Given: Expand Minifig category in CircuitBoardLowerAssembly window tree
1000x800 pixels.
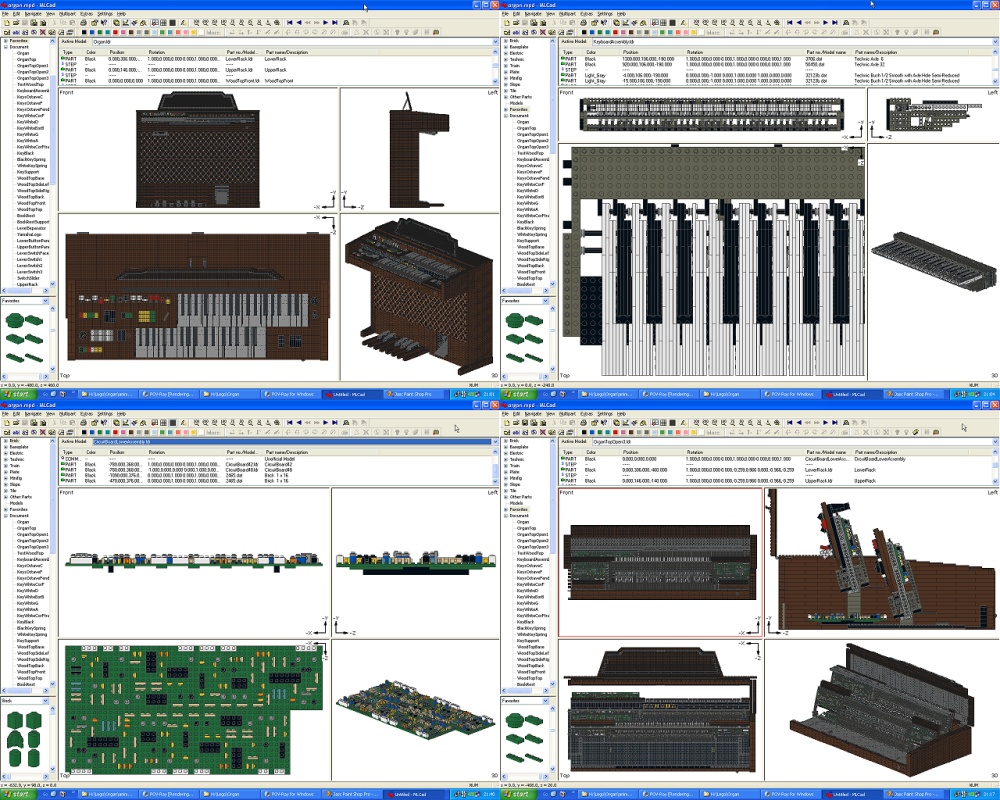Looking at the screenshot, I should [6, 478].
